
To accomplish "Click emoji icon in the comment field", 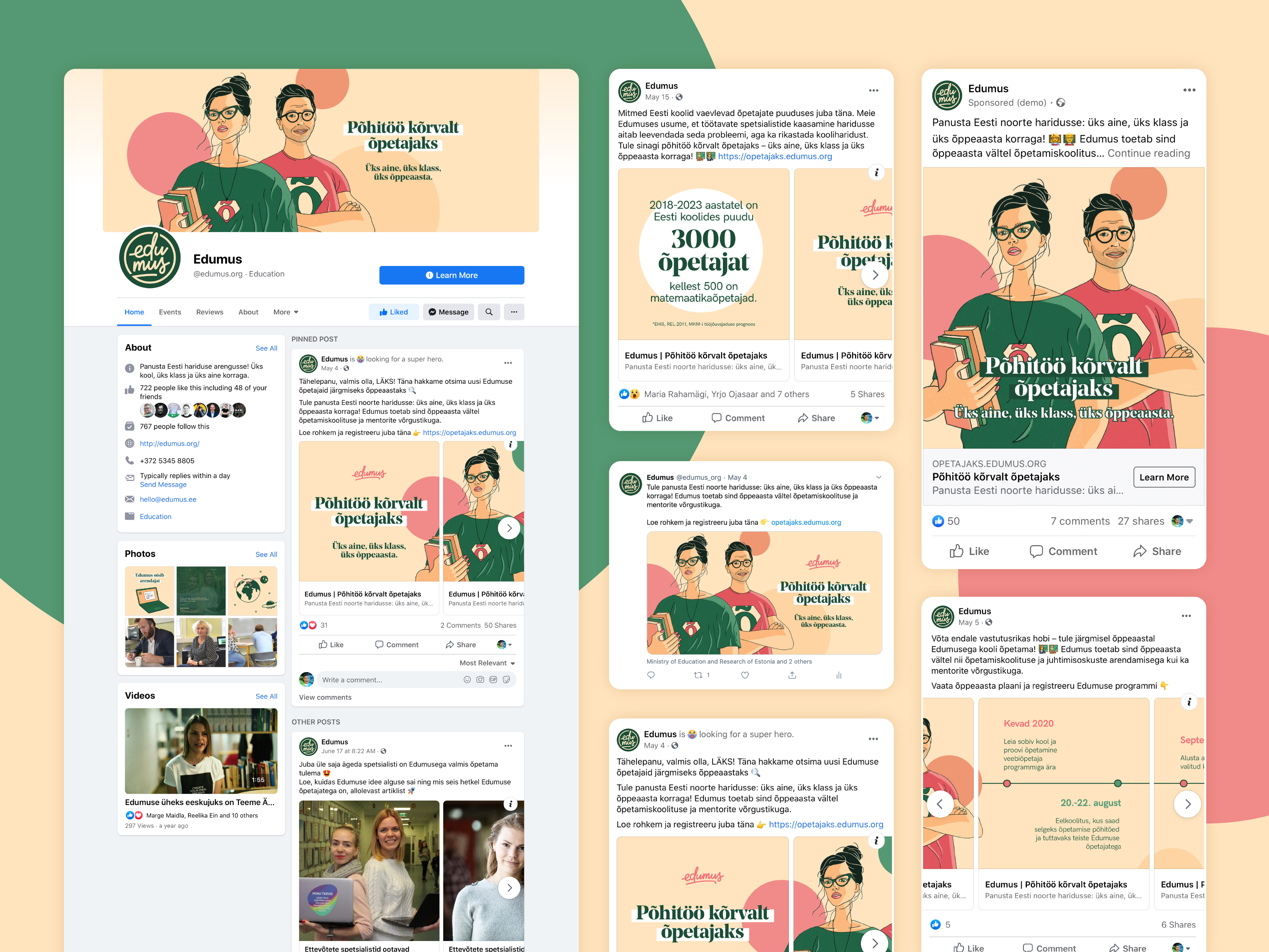I will (x=467, y=679).
